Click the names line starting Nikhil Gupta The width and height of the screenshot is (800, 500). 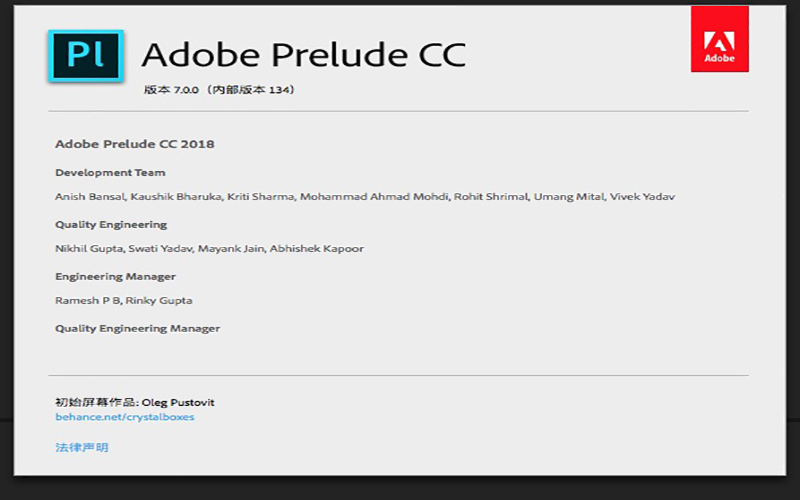209,248
